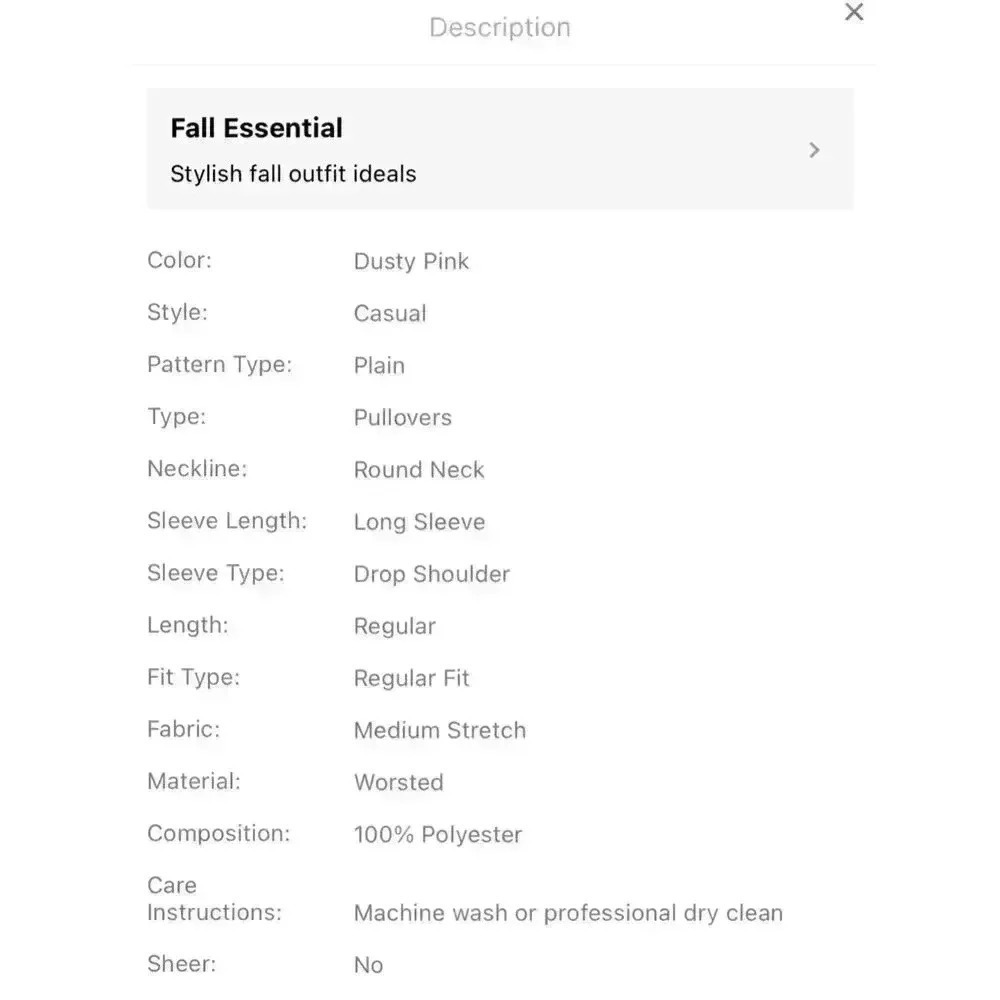This screenshot has height=1000, width=1000.
Task: Click the Machine wash care instructions text
Action: 568,913
